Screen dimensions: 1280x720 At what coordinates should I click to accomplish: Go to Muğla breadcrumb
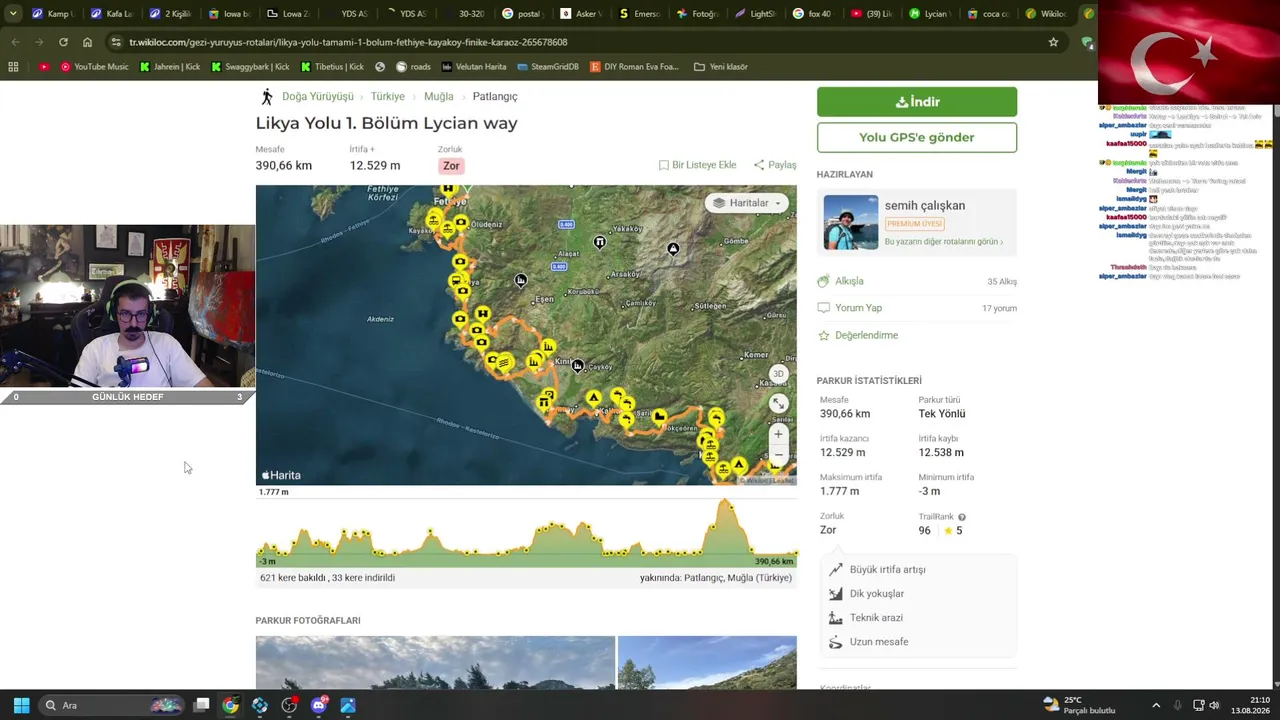coord(439,96)
